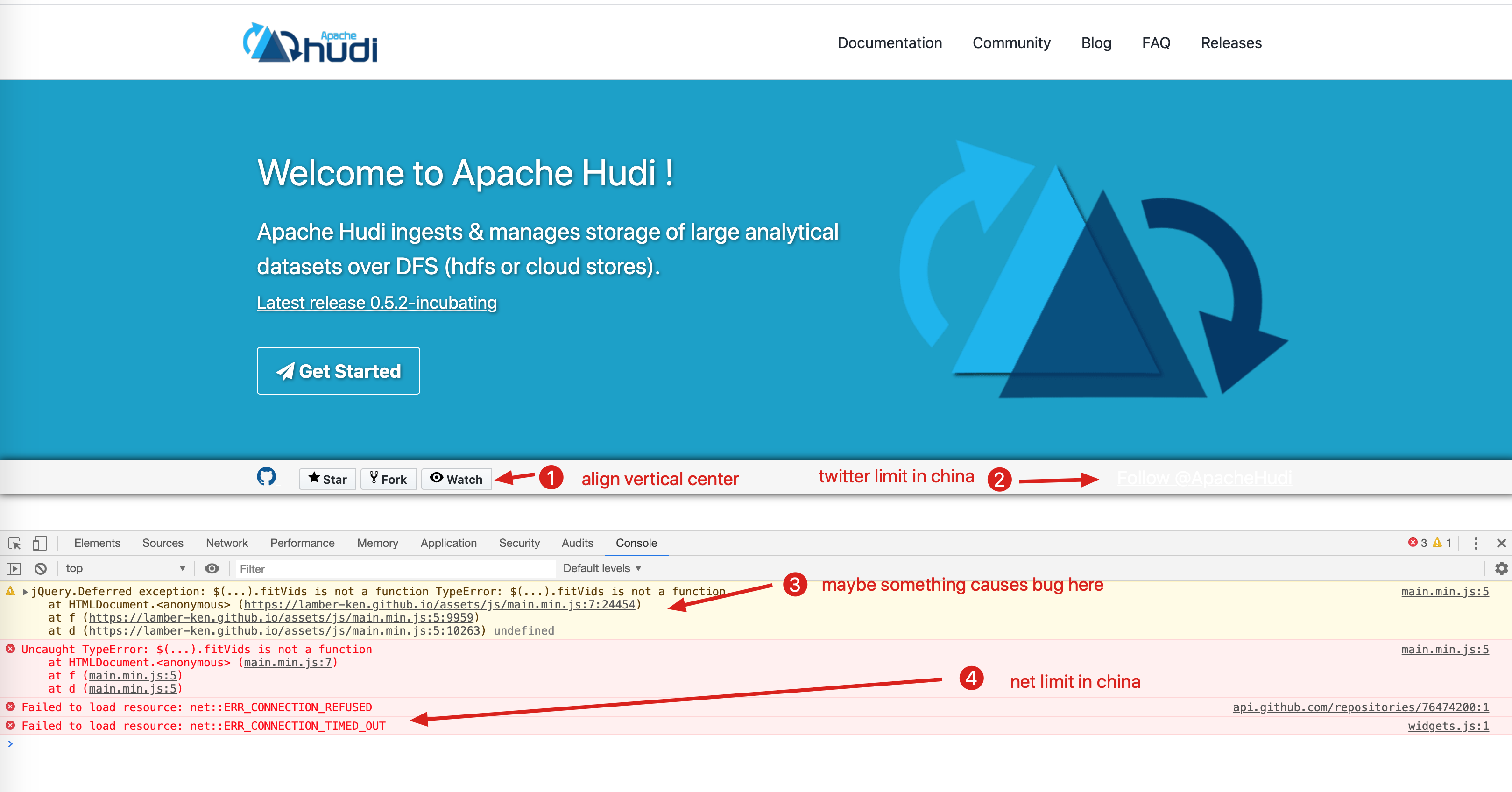The image size is (1512, 792).
Task: Switch to the Elements tab
Action: 98,543
